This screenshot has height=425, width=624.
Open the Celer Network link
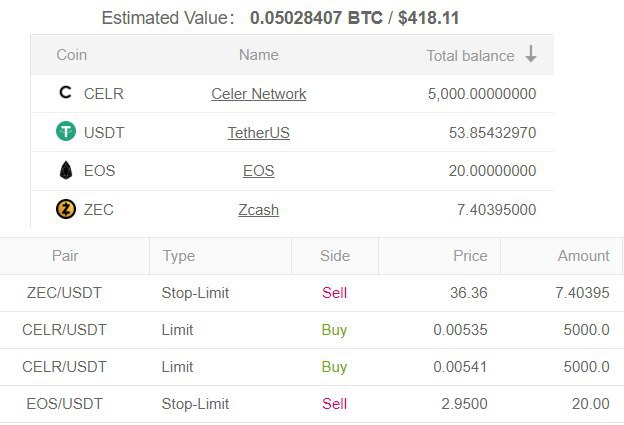tap(258, 94)
